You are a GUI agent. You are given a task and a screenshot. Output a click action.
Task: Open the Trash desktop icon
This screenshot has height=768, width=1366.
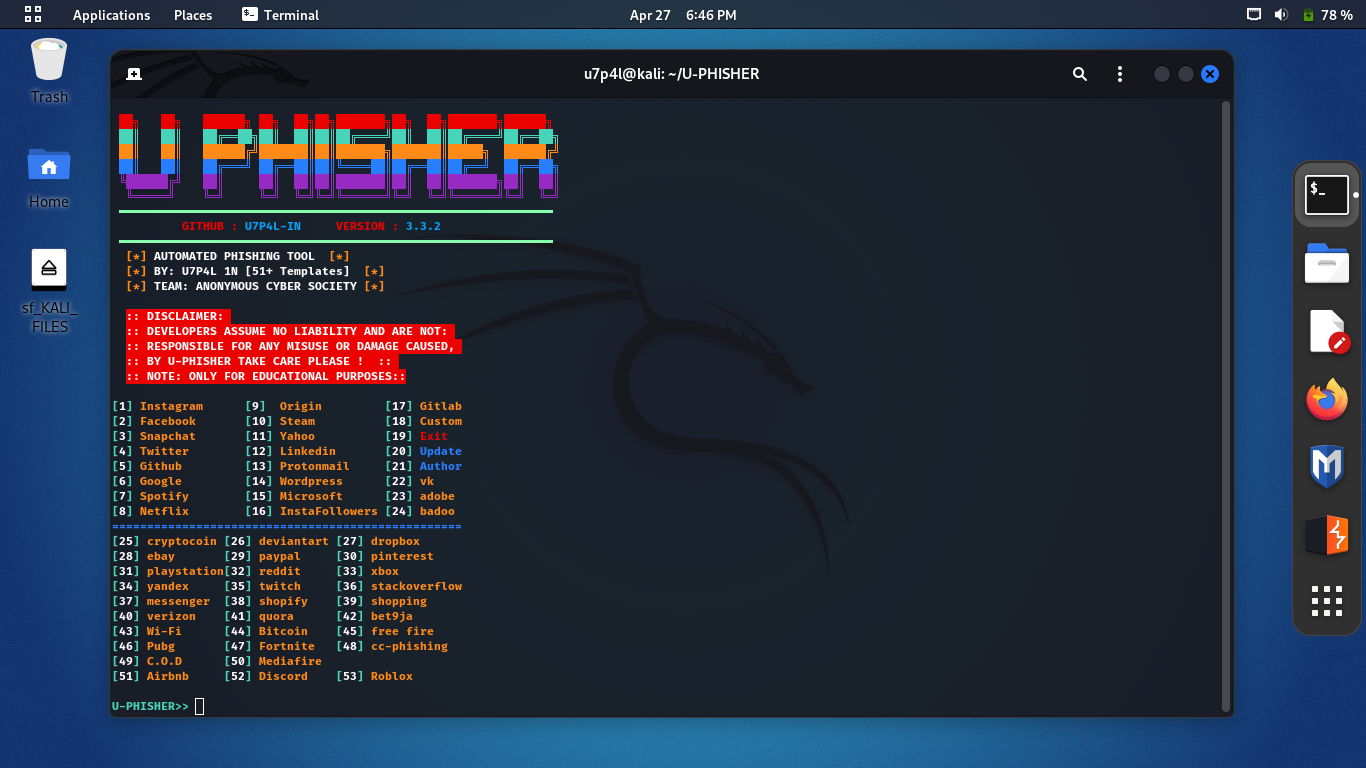click(49, 70)
